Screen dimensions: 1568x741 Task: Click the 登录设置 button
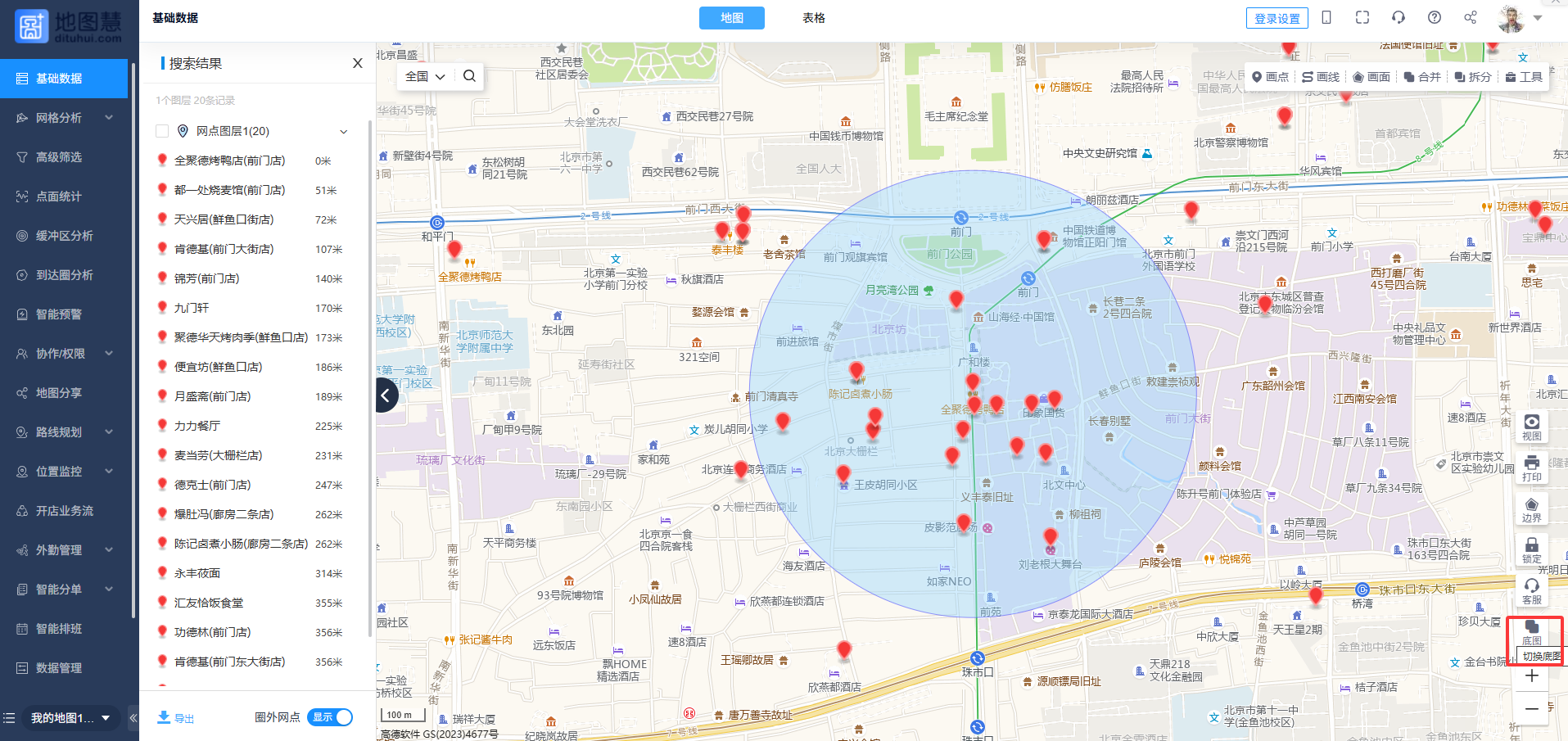(1277, 18)
